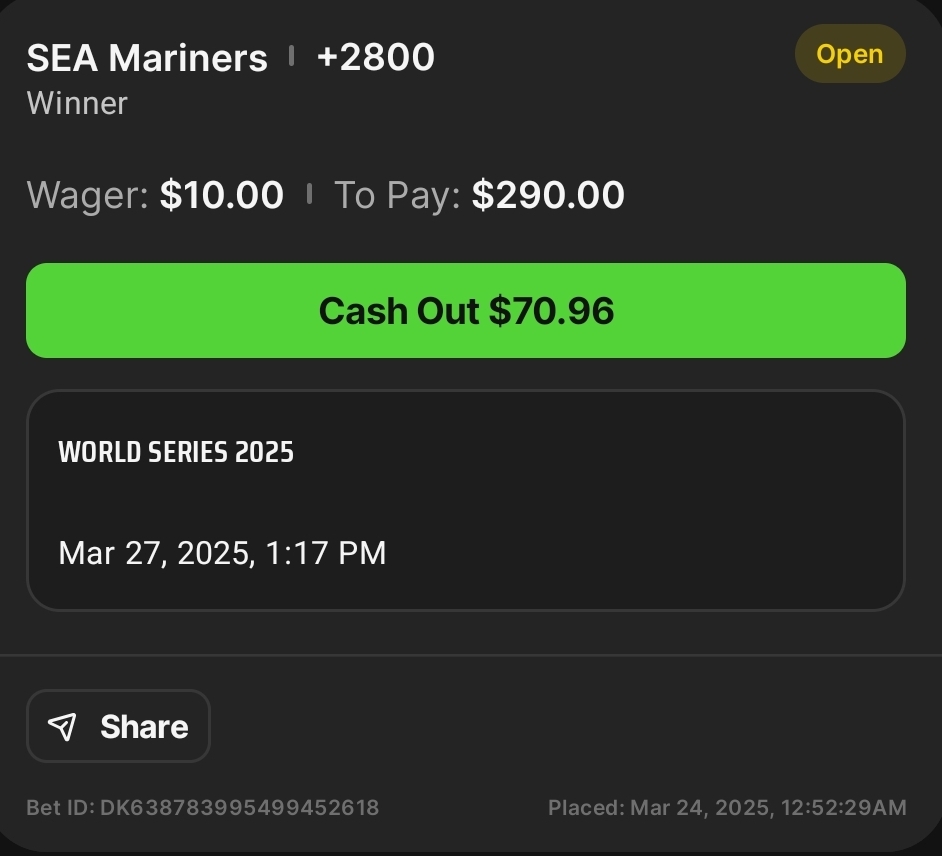The image size is (942, 856).
Task: Tap the Winner market label
Action: pos(77,103)
